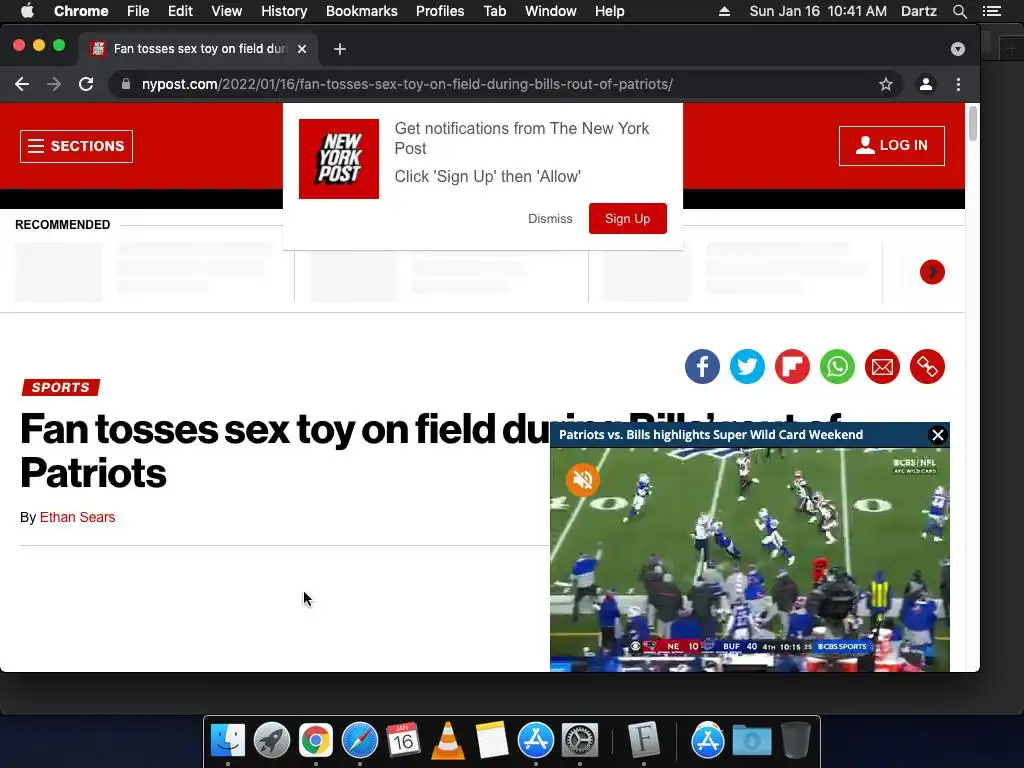Click the Dartz user name
The height and width of the screenshot is (768, 1024).
pyautogui.click(x=918, y=11)
